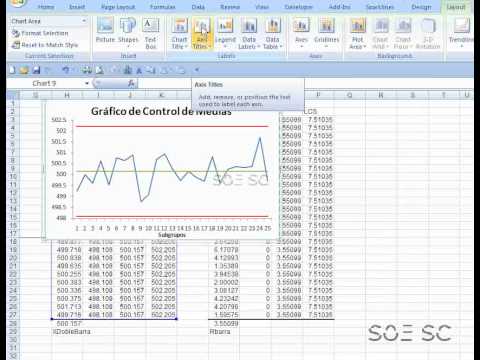Image resolution: width=480 pixels, height=360 pixels.
Task: Undo the last action
Action: [x=66, y=70]
